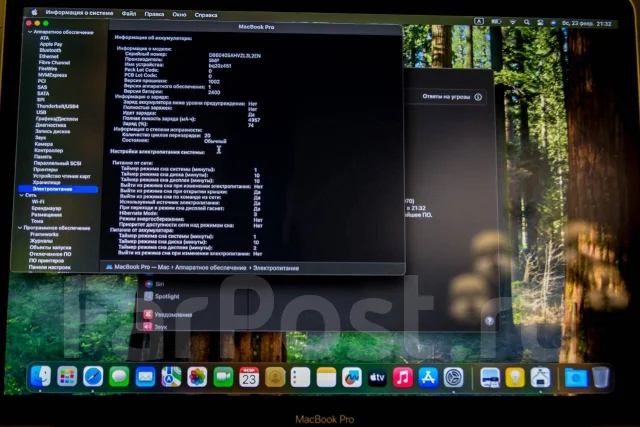The height and width of the screenshot is (427, 640).
Task: Open Siri in the Settings sidebar
Action: click(160, 284)
